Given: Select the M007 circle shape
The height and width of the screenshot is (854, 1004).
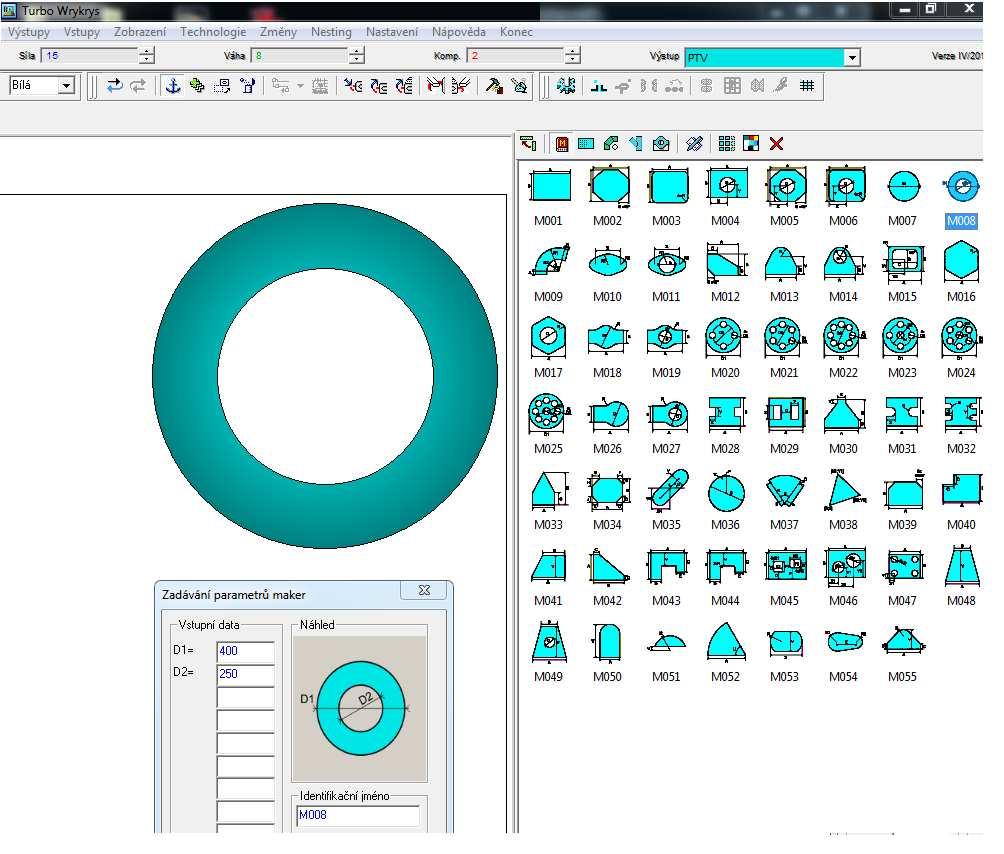Looking at the screenshot, I should coord(903,187).
